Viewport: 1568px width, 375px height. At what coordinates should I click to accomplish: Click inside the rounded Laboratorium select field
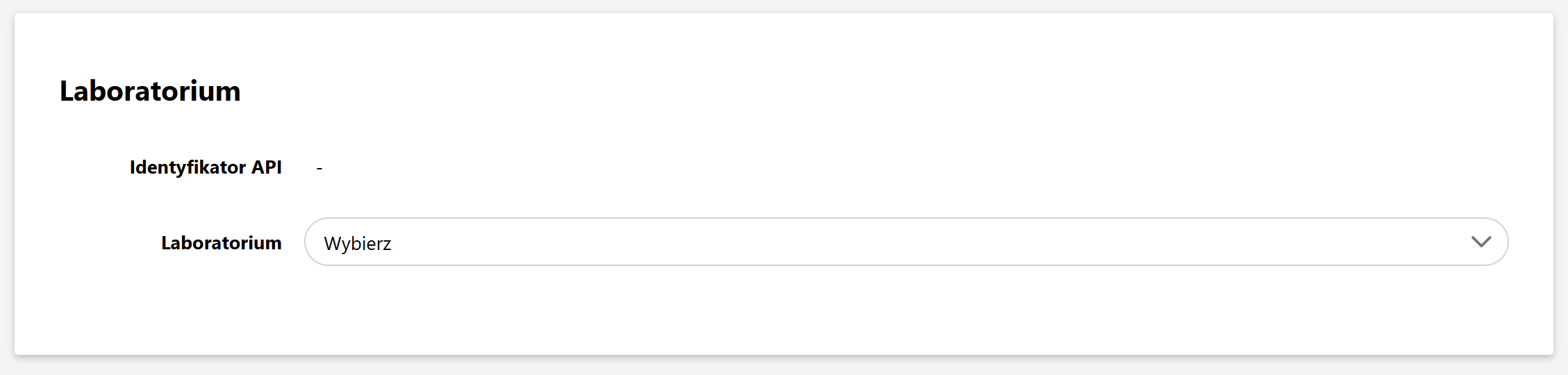point(906,242)
